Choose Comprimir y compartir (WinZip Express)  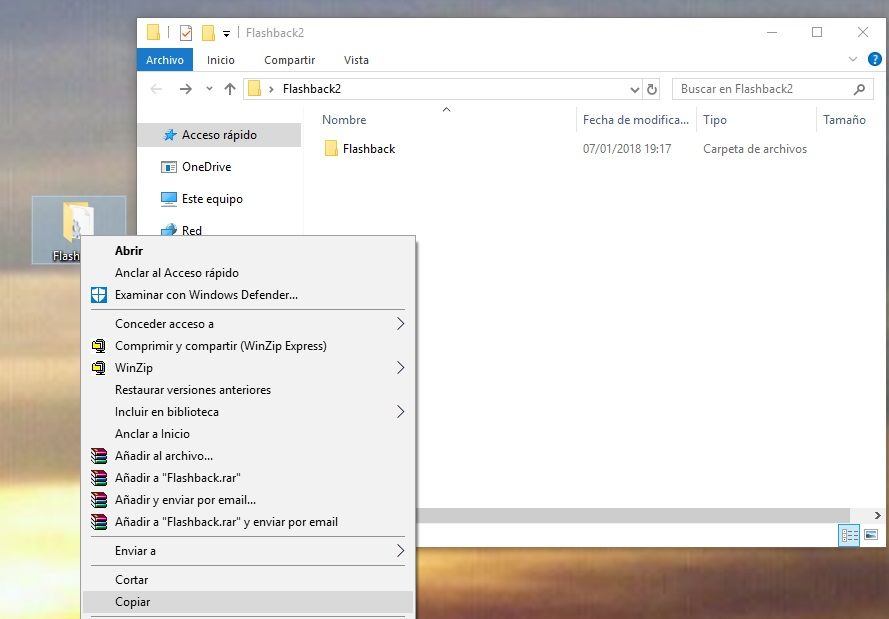tap(220, 346)
